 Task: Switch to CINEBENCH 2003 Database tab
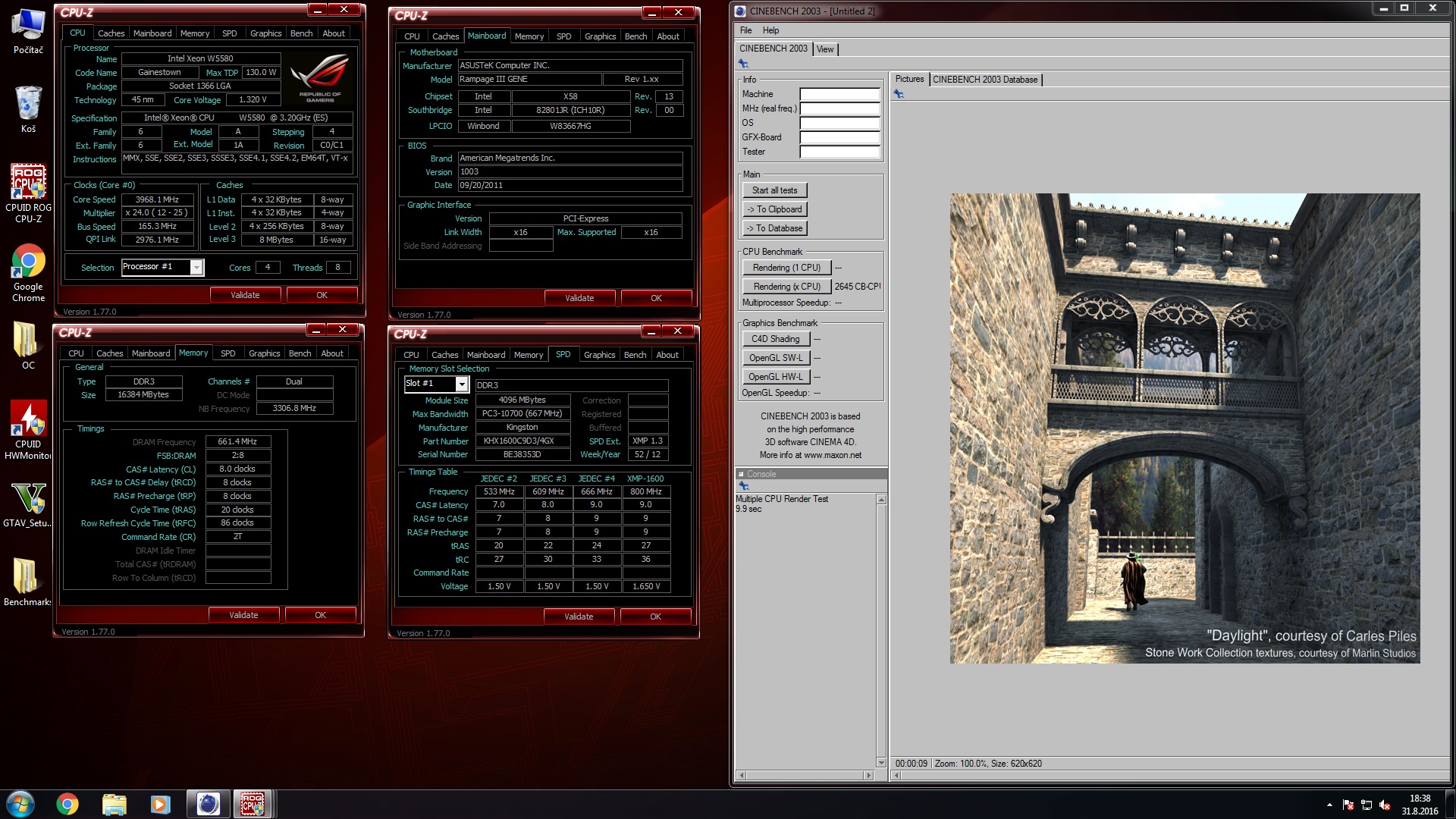(985, 80)
